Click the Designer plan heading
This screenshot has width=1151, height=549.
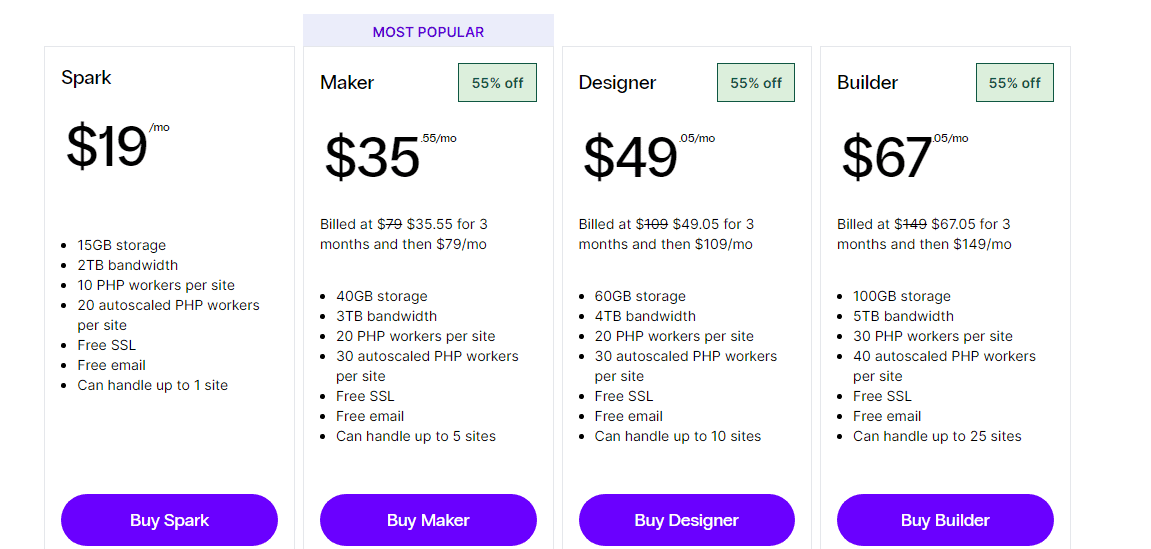617,83
